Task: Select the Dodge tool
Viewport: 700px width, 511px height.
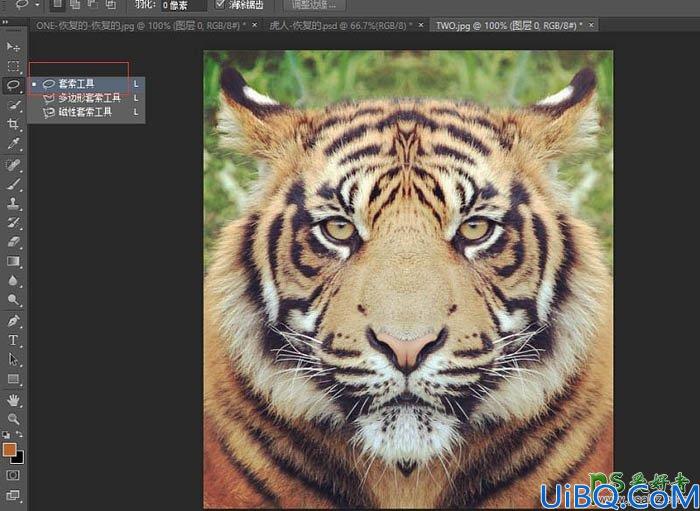Action: click(13, 300)
